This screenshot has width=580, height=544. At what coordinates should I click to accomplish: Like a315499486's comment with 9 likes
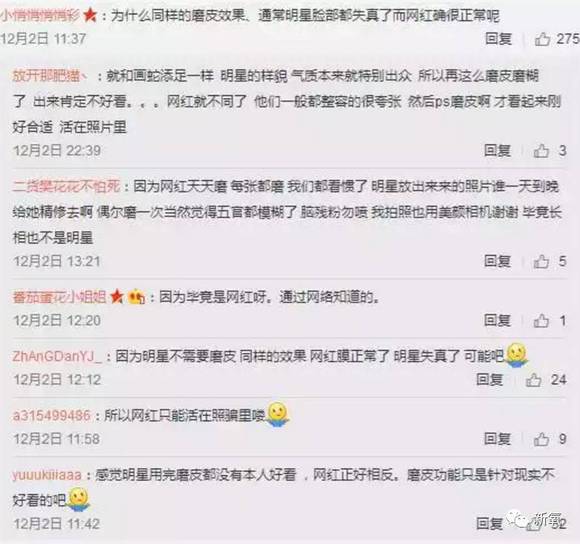click(x=541, y=439)
